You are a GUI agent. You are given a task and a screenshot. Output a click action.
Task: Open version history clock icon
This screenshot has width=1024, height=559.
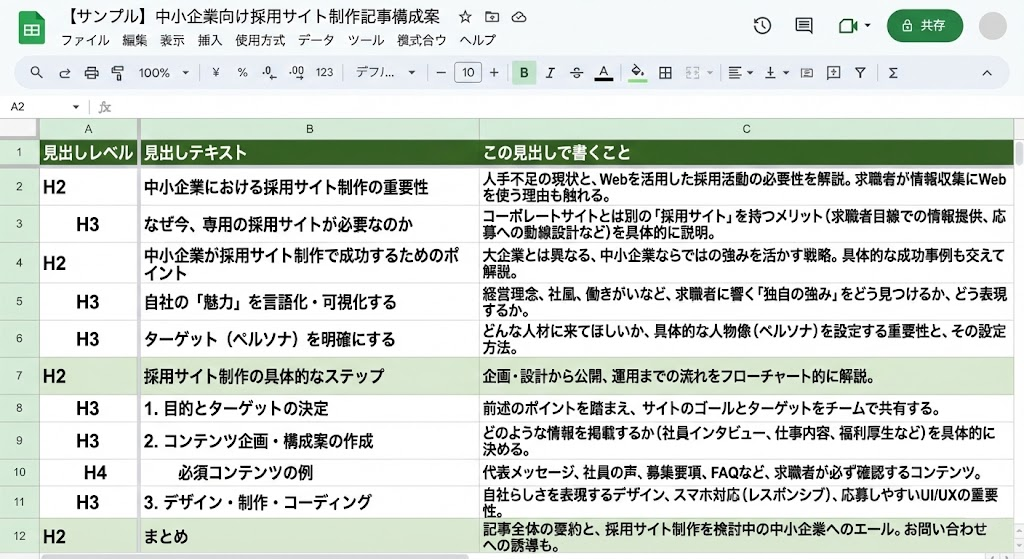(762, 26)
